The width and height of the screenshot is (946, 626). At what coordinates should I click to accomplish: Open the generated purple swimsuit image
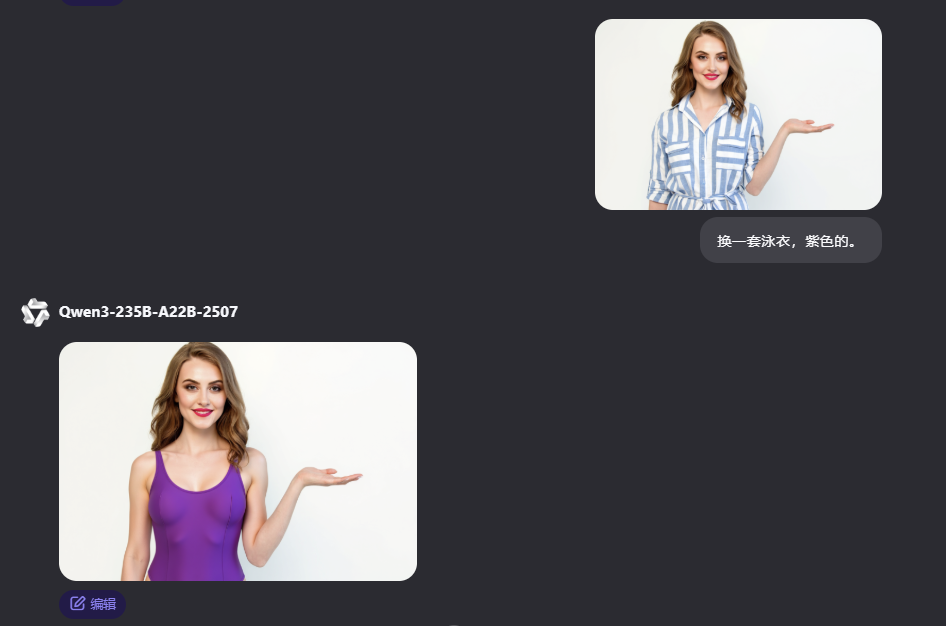tap(238, 461)
